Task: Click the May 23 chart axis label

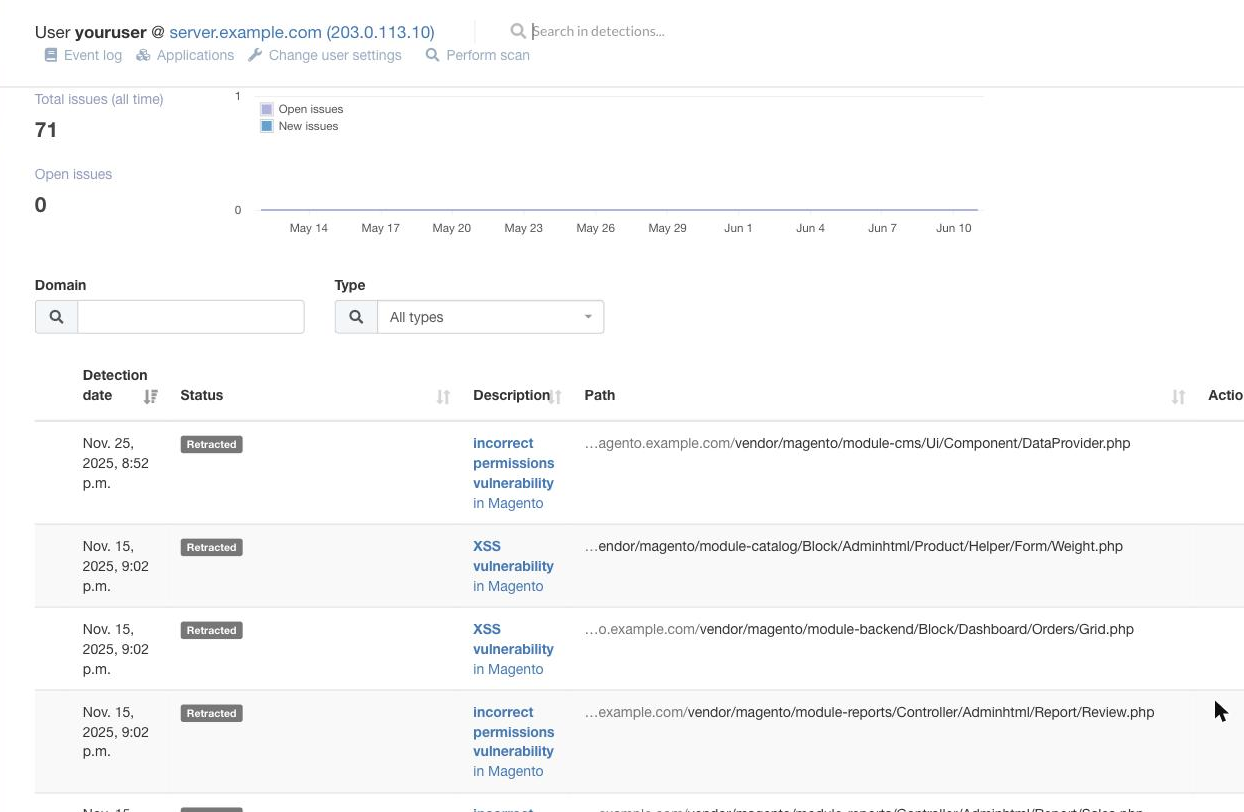Action: pos(523,228)
